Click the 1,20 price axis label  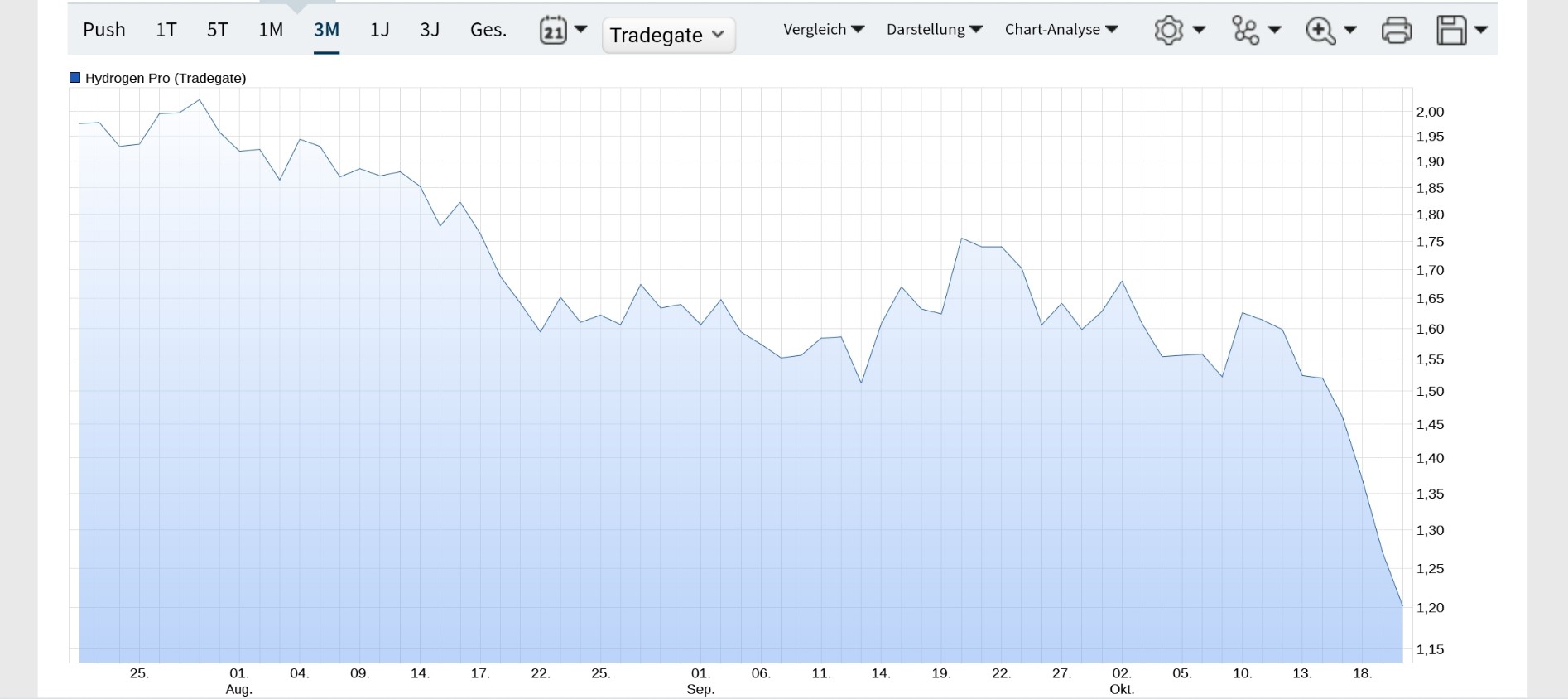click(x=1430, y=607)
